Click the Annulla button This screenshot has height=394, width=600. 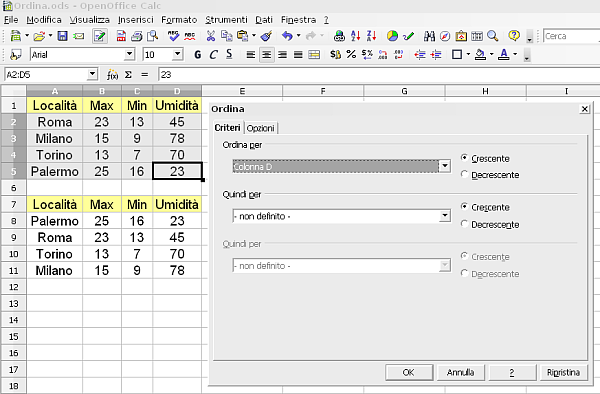pos(460,372)
